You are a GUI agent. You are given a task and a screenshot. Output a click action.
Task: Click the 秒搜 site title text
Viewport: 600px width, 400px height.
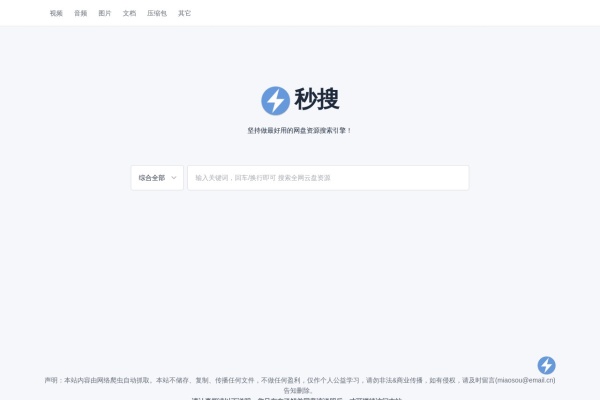coord(316,99)
